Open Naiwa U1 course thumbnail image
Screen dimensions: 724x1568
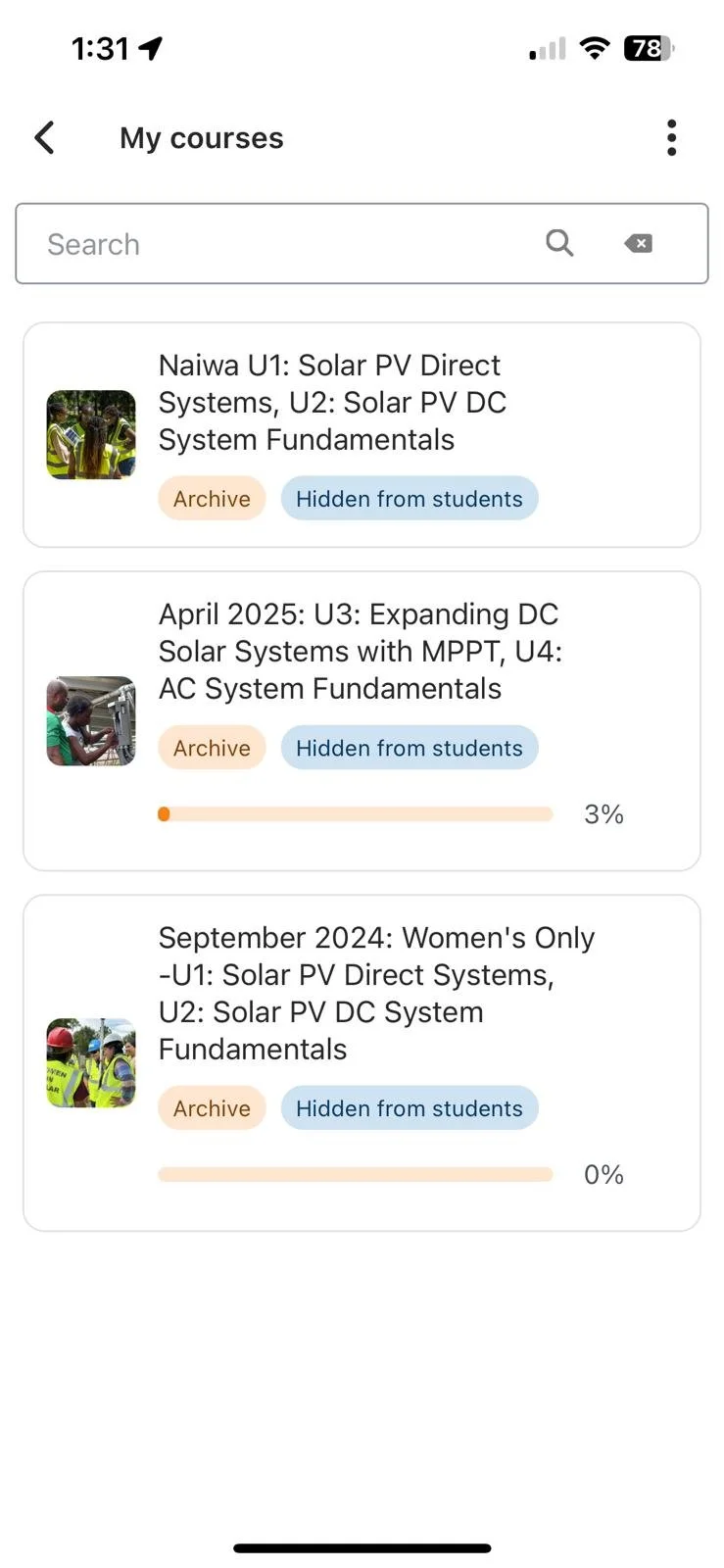point(91,434)
